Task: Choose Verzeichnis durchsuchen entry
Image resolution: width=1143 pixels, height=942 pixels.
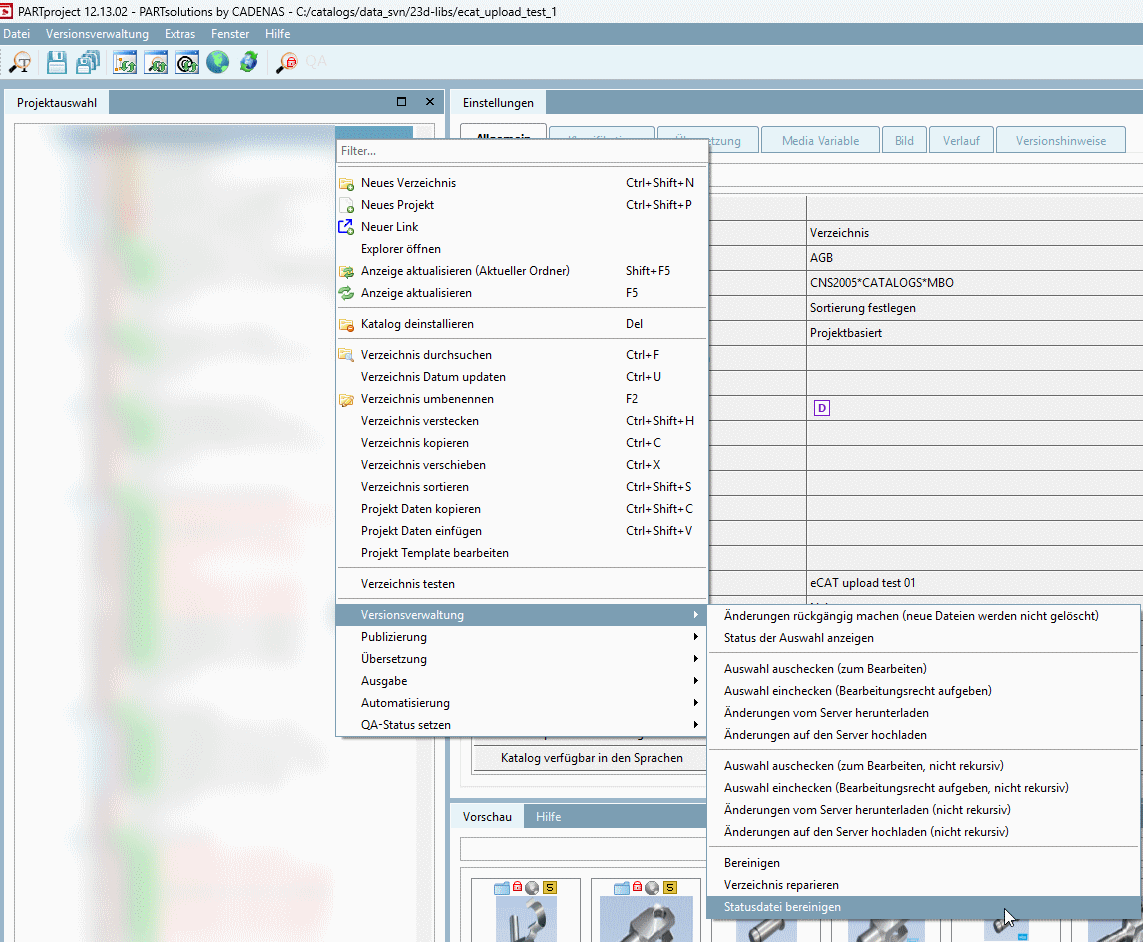Action: 521,355
